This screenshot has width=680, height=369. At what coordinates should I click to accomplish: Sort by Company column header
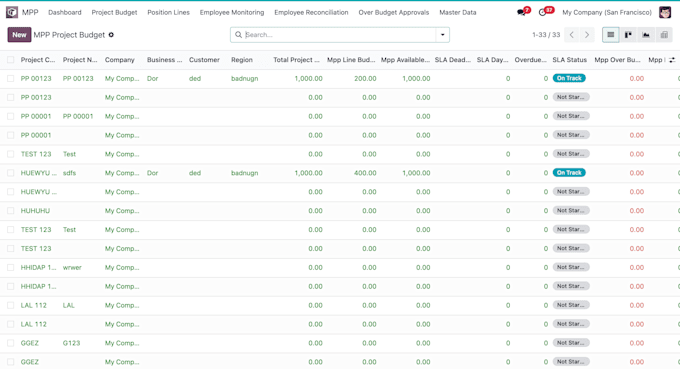click(x=120, y=60)
